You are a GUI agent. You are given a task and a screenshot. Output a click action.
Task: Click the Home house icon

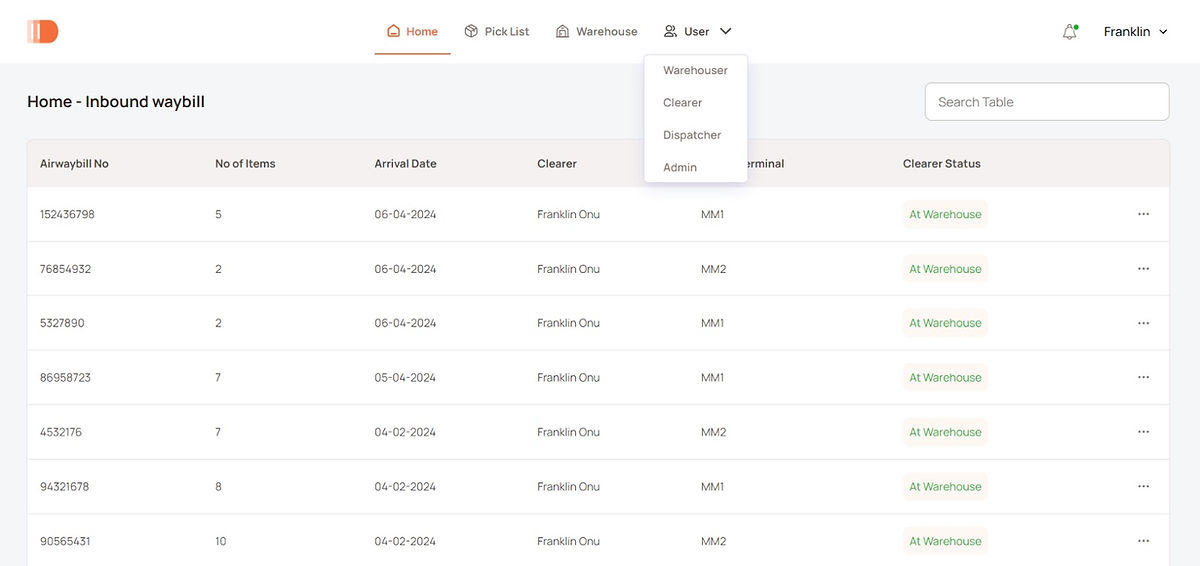(394, 31)
